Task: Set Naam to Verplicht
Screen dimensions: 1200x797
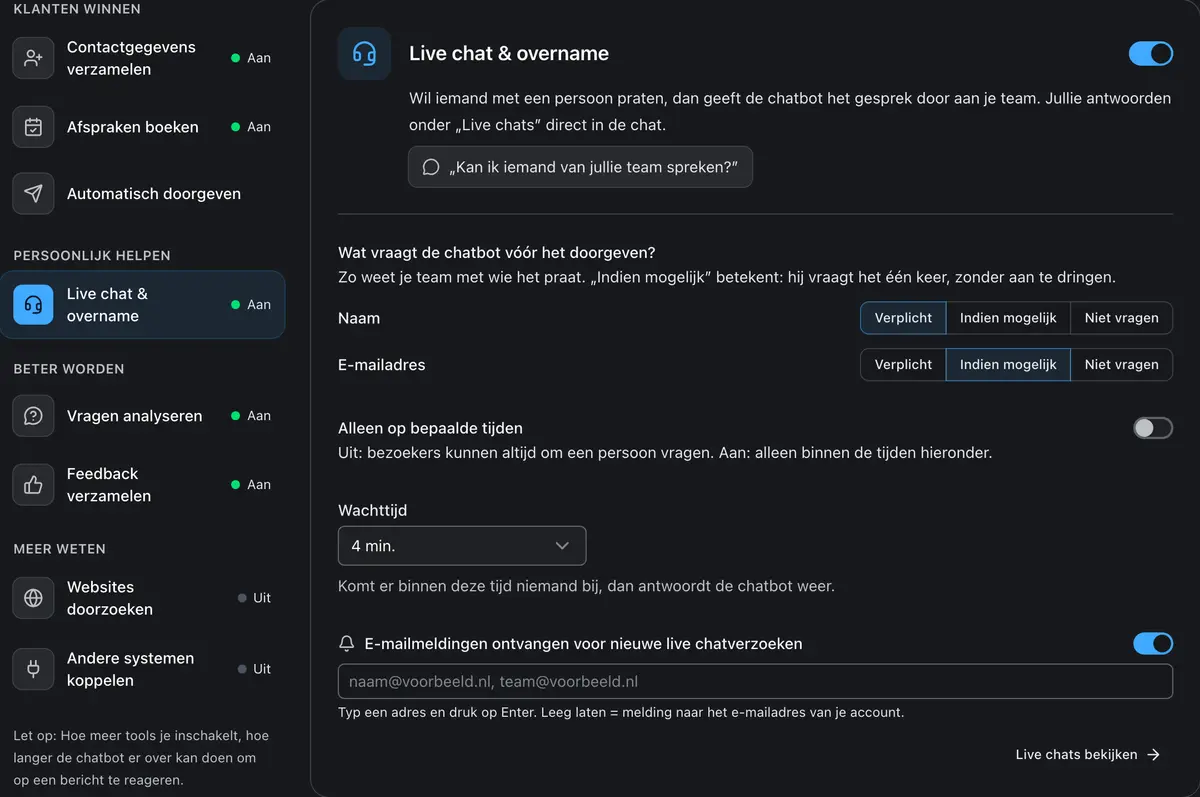Action: (x=903, y=318)
